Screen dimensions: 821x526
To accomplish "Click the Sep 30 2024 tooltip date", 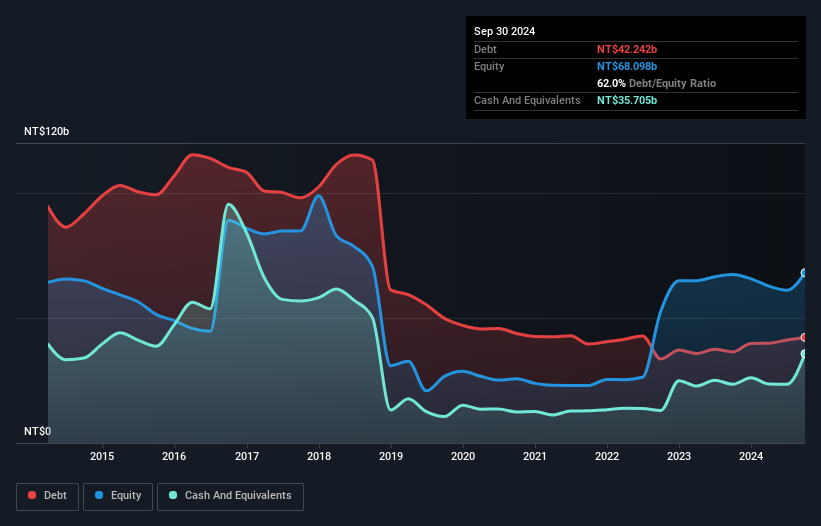I will tap(504, 31).
